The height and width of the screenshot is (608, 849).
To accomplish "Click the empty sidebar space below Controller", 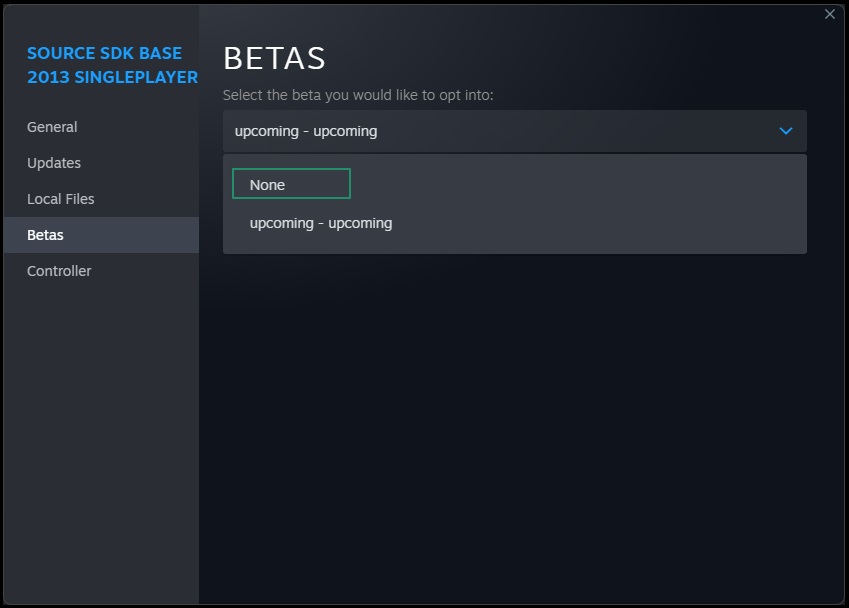I will point(101,444).
